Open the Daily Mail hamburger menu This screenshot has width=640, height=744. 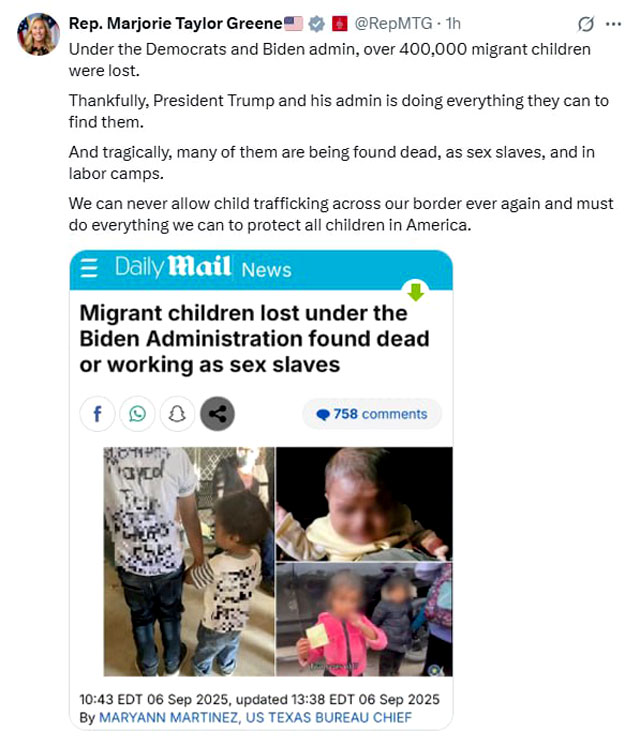(x=89, y=268)
